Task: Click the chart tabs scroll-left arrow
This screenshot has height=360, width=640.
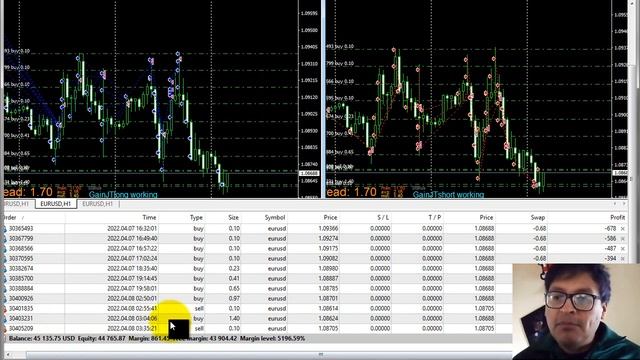Action: coord(615,203)
